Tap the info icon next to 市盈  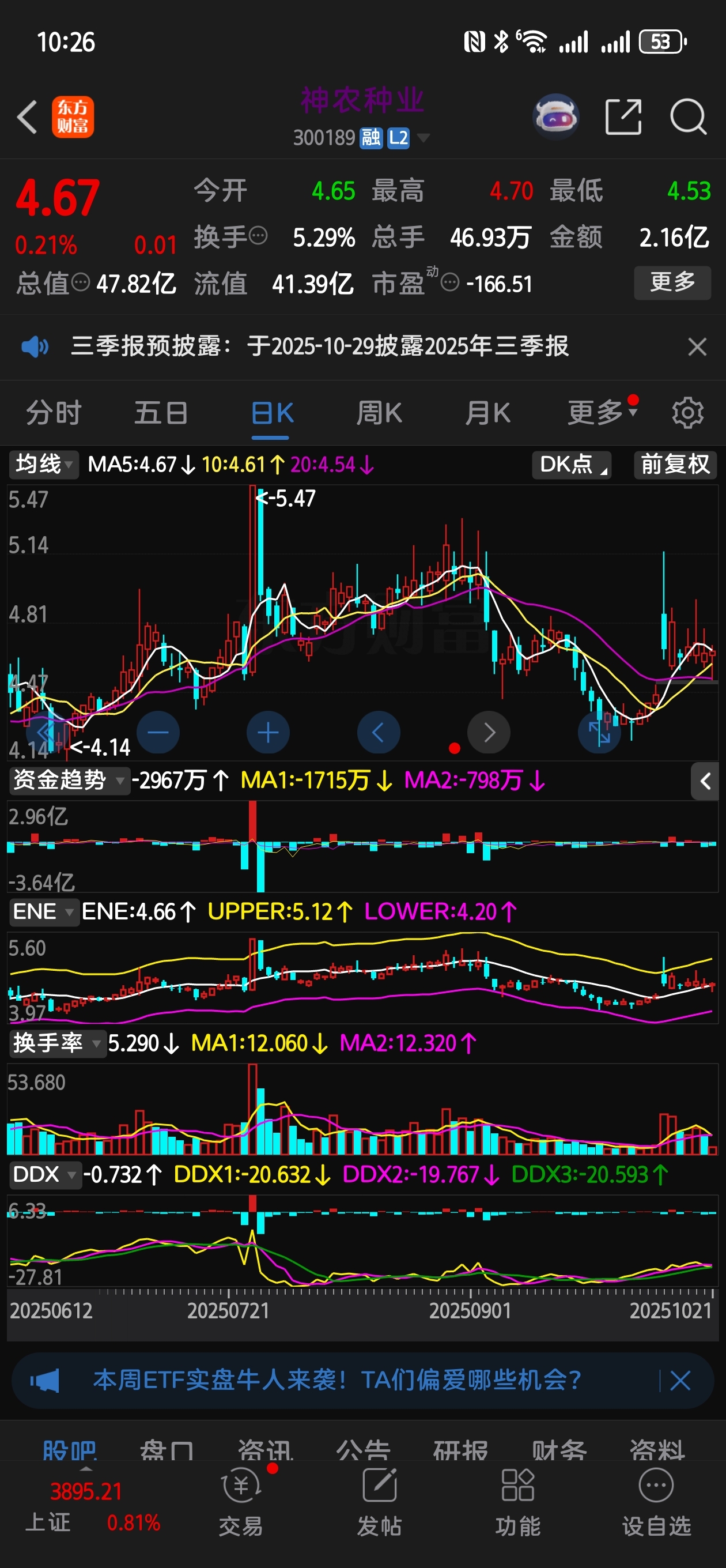point(449,282)
